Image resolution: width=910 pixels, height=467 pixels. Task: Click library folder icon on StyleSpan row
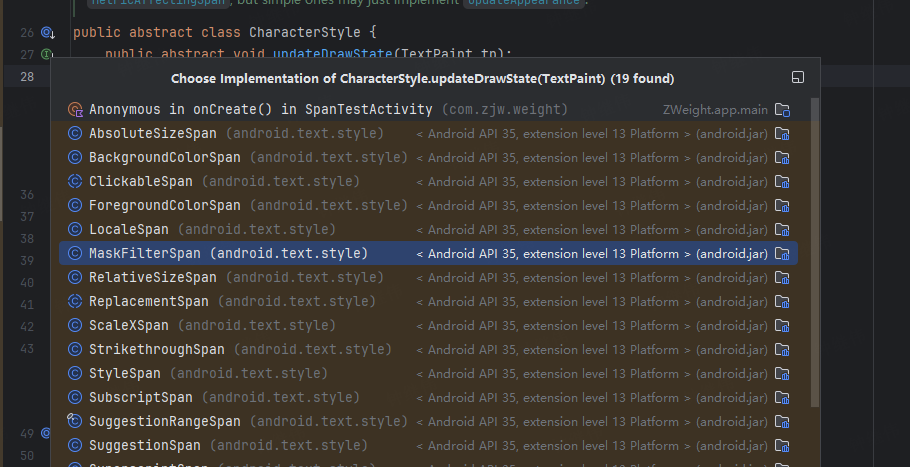click(782, 373)
